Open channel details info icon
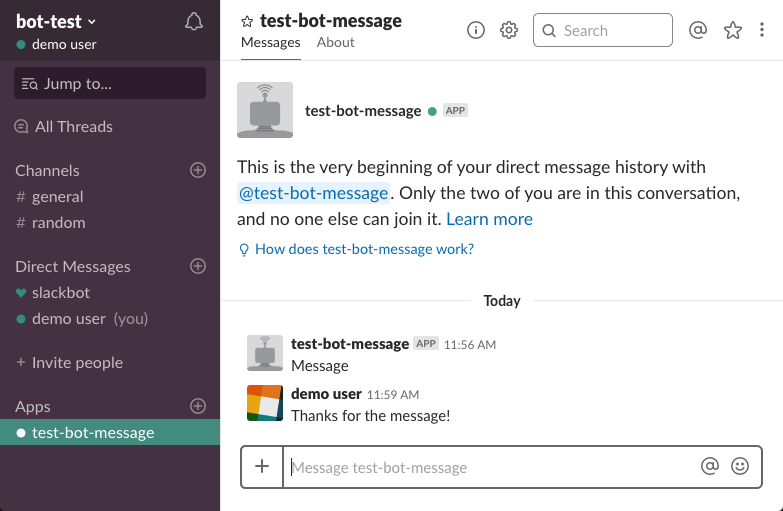The image size is (783, 511). [x=476, y=30]
